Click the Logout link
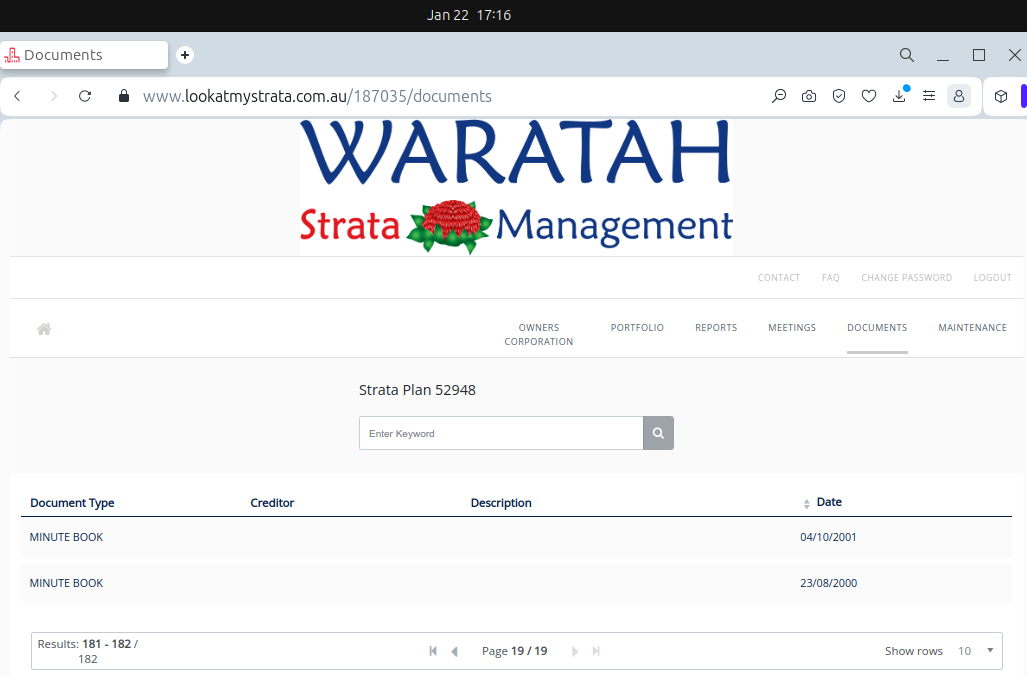The width and height of the screenshot is (1027, 676). tap(992, 278)
